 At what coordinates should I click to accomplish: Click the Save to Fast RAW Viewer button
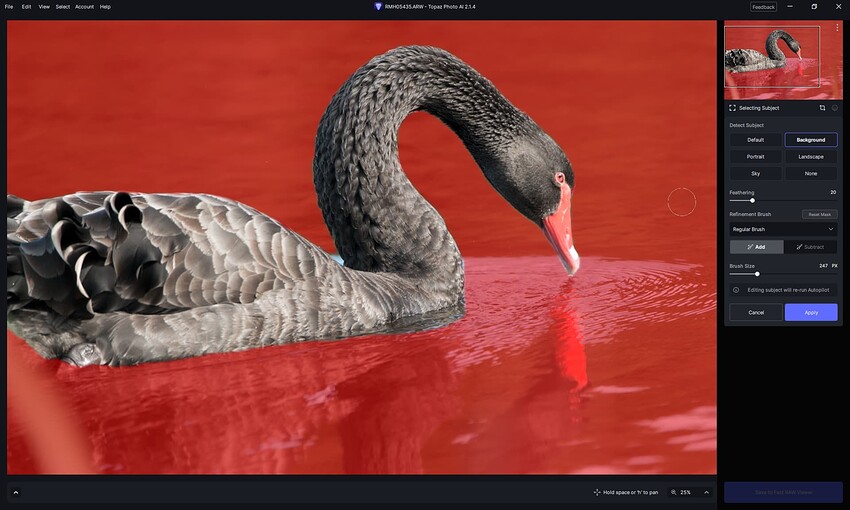[x=783, y=492]
